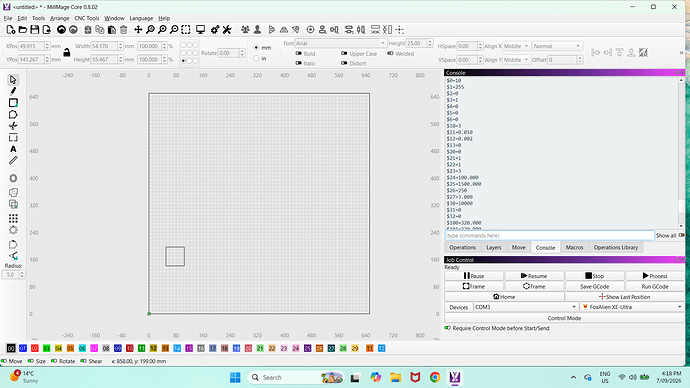The image size is (690, 388).
Task: Click the new file icon
Action: tap(11, 29)
